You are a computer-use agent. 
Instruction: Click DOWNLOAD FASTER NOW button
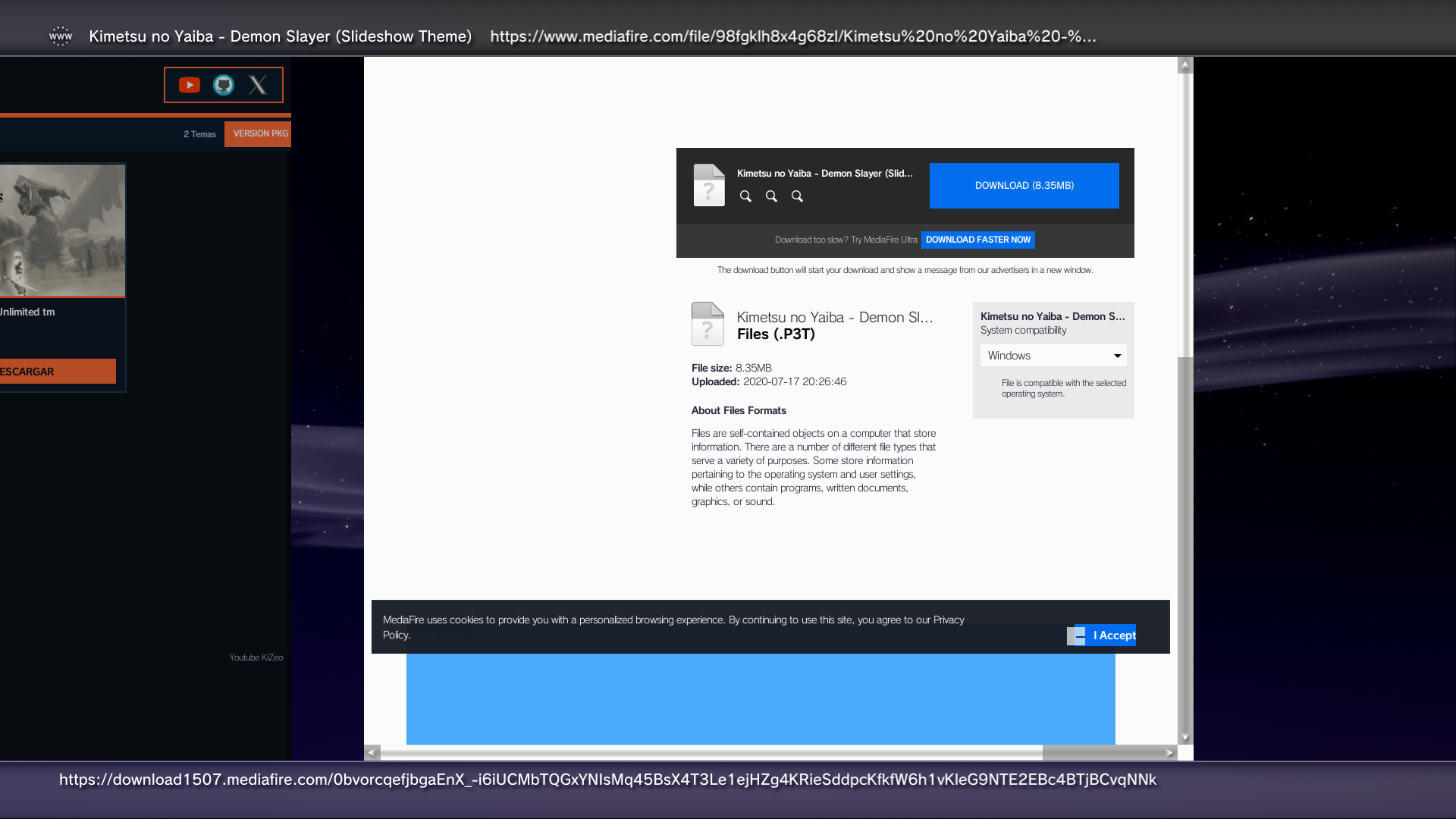tap(978, 240)
